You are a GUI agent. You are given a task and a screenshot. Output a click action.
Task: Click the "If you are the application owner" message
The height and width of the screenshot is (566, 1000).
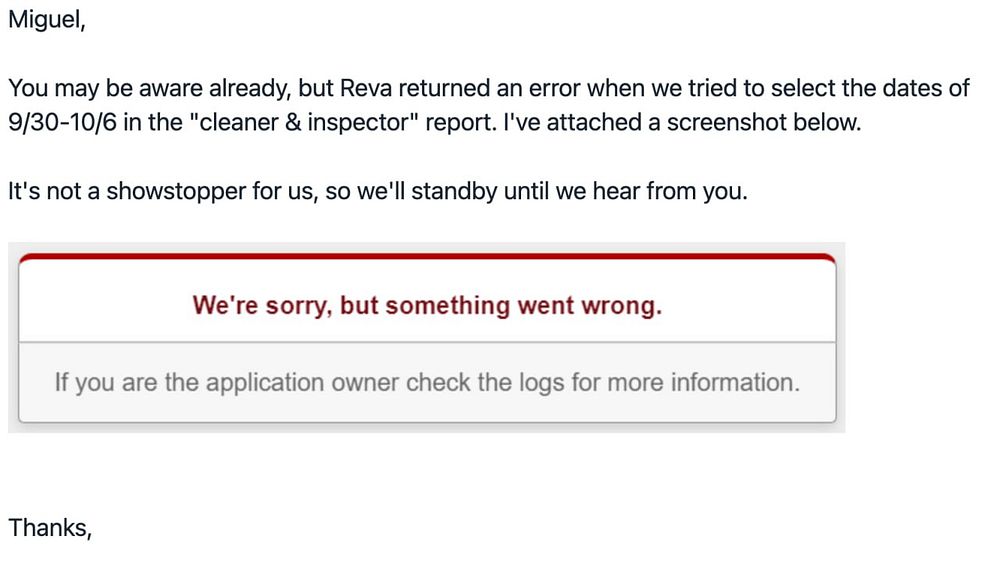pyautogui.click(x=427, y=382)
